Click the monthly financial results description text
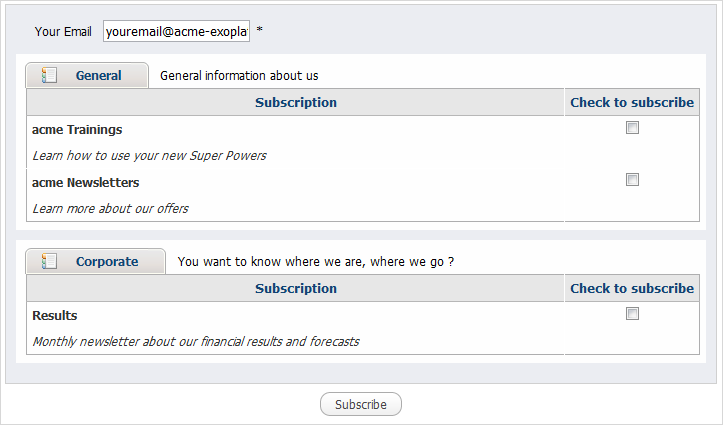This screenshot has width=723, height=425. pyautogui.click(x=196, y=342)
